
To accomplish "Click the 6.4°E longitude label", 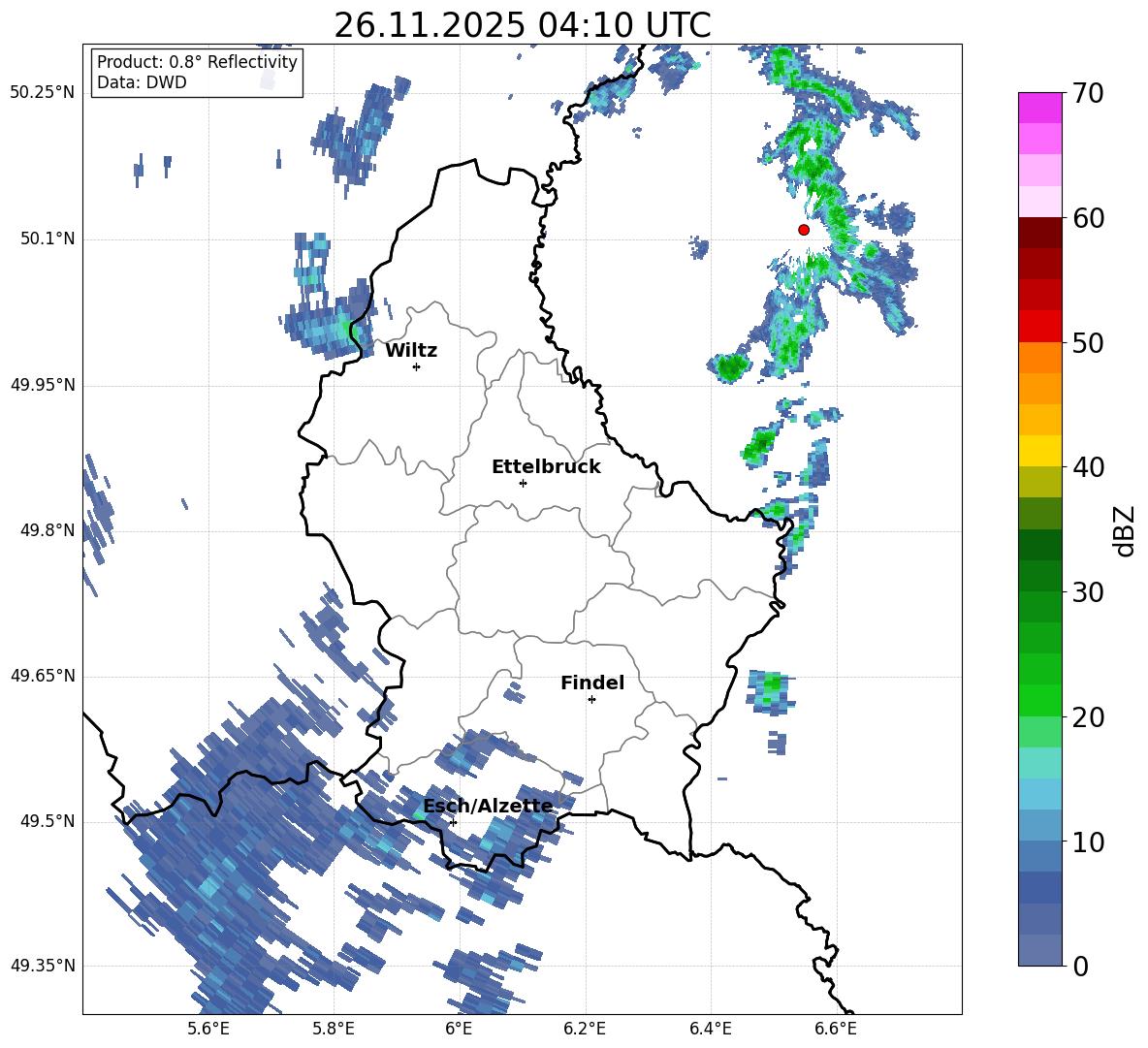I will [710, 1029].
